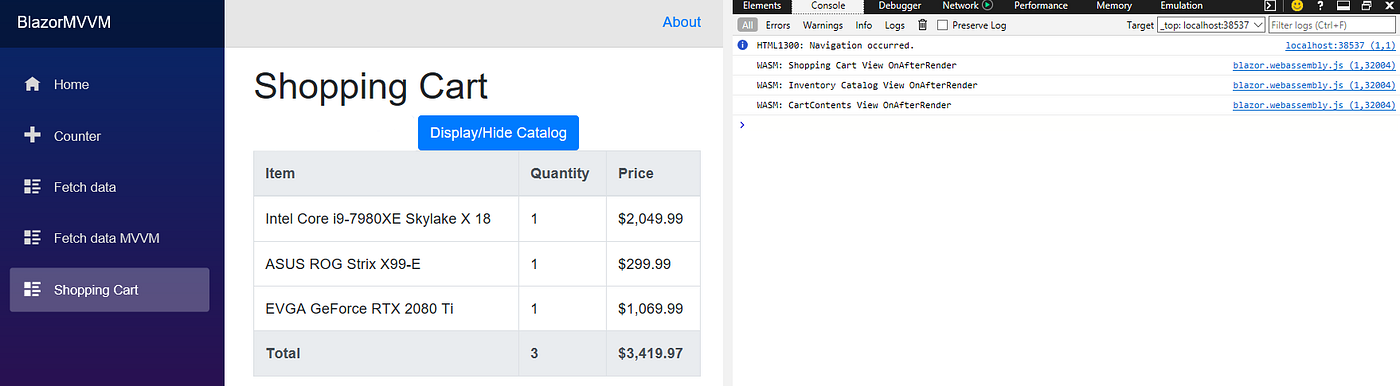Click the plus icon beside Counter
Image resolution: width=1400 pixels, height=386 pixels.
point(32,136)
